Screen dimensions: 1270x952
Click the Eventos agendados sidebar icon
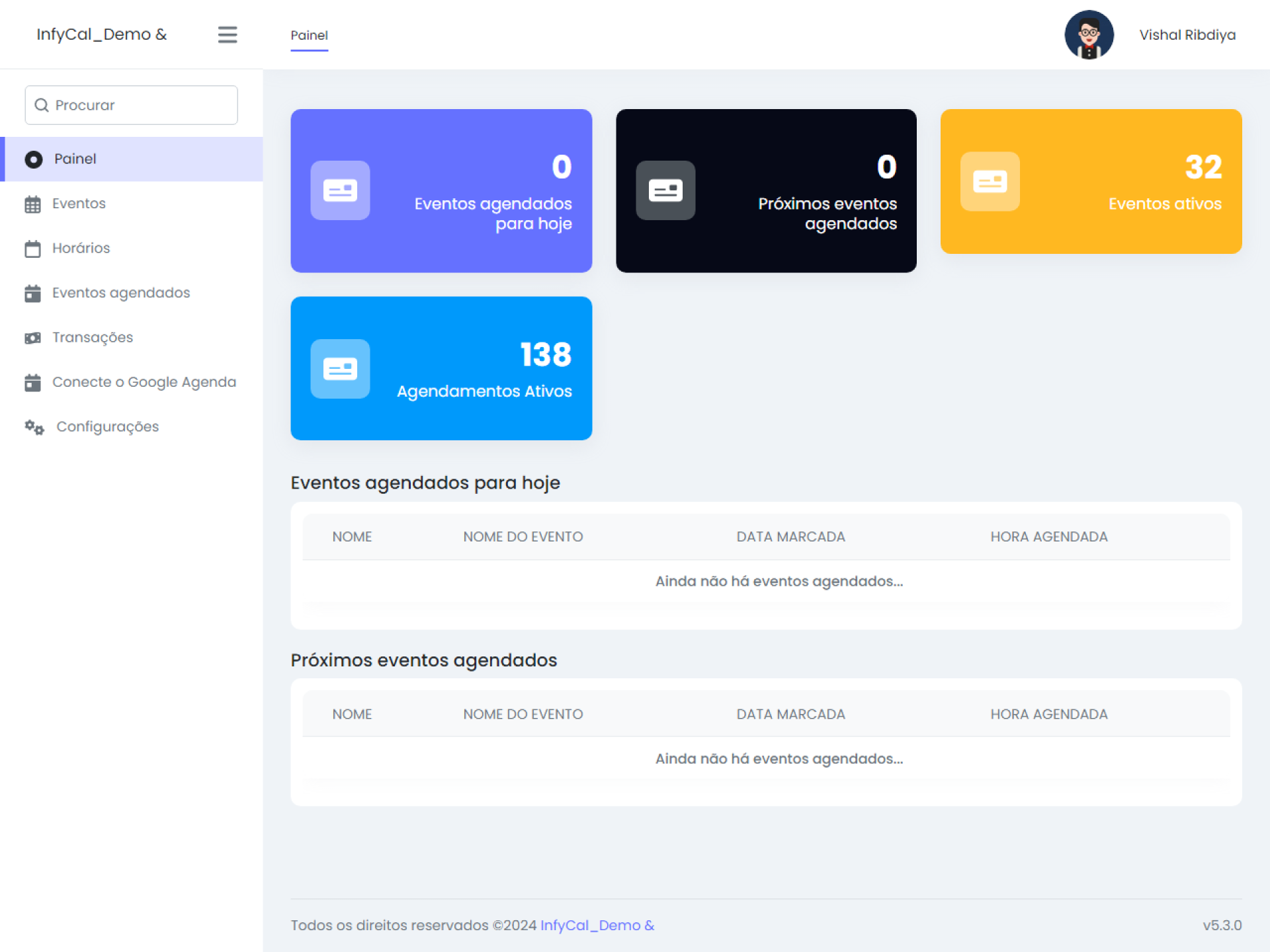32,294
